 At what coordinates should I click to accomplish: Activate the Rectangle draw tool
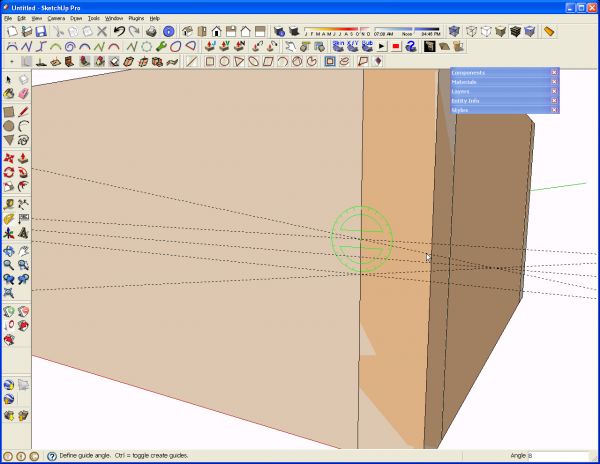coord(9,112)
